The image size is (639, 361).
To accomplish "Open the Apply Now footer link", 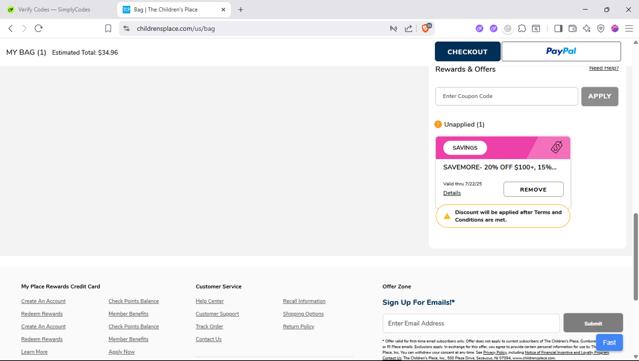I will tap(121, 352).
